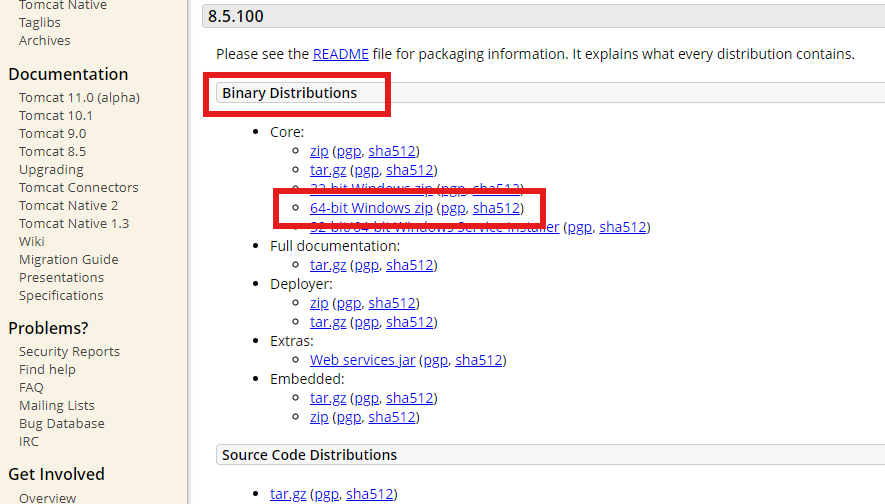Click the Binary Distributions heading
This screenshot has height=504, width=885.
[290, 93]
